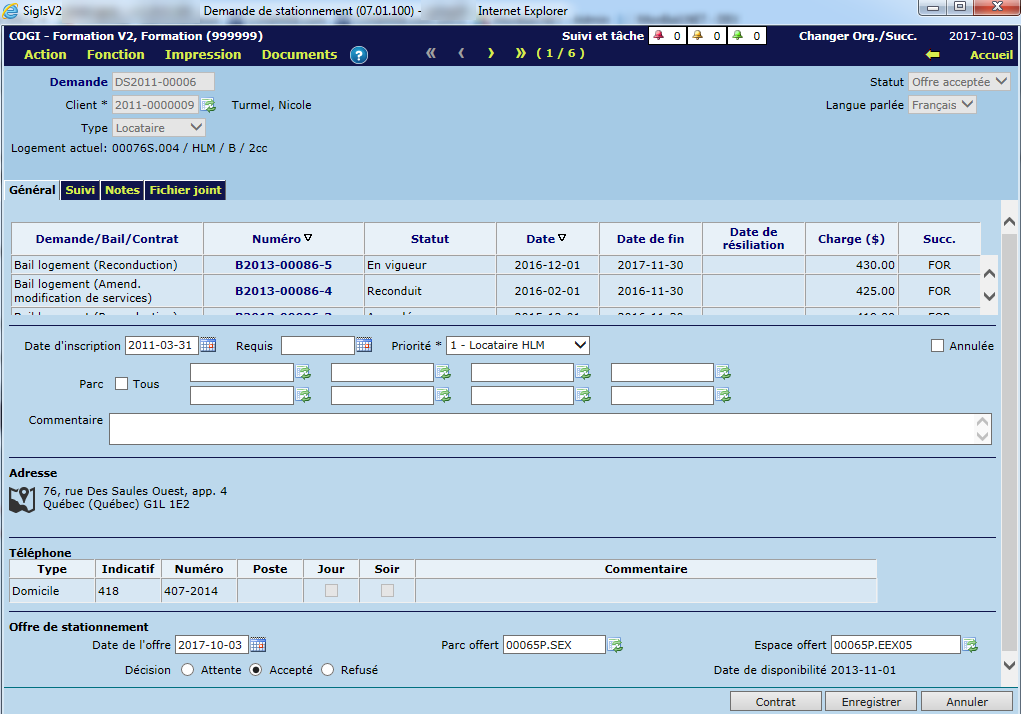
Task: Click the blue help question mark icon
Action: click(x=359, y=55)
